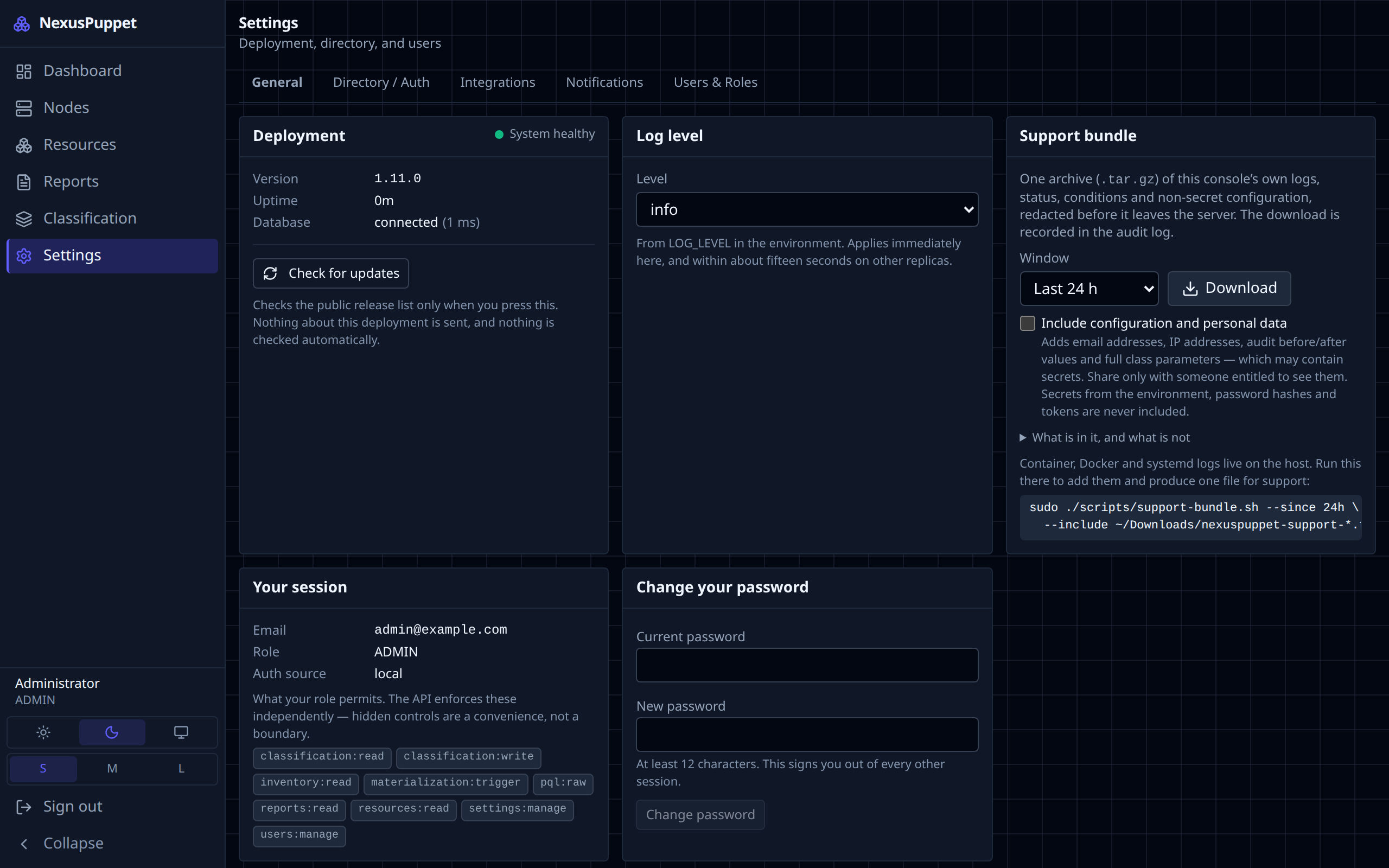
Task: Focus the Current password field
Action: click(x=807, y=665)
